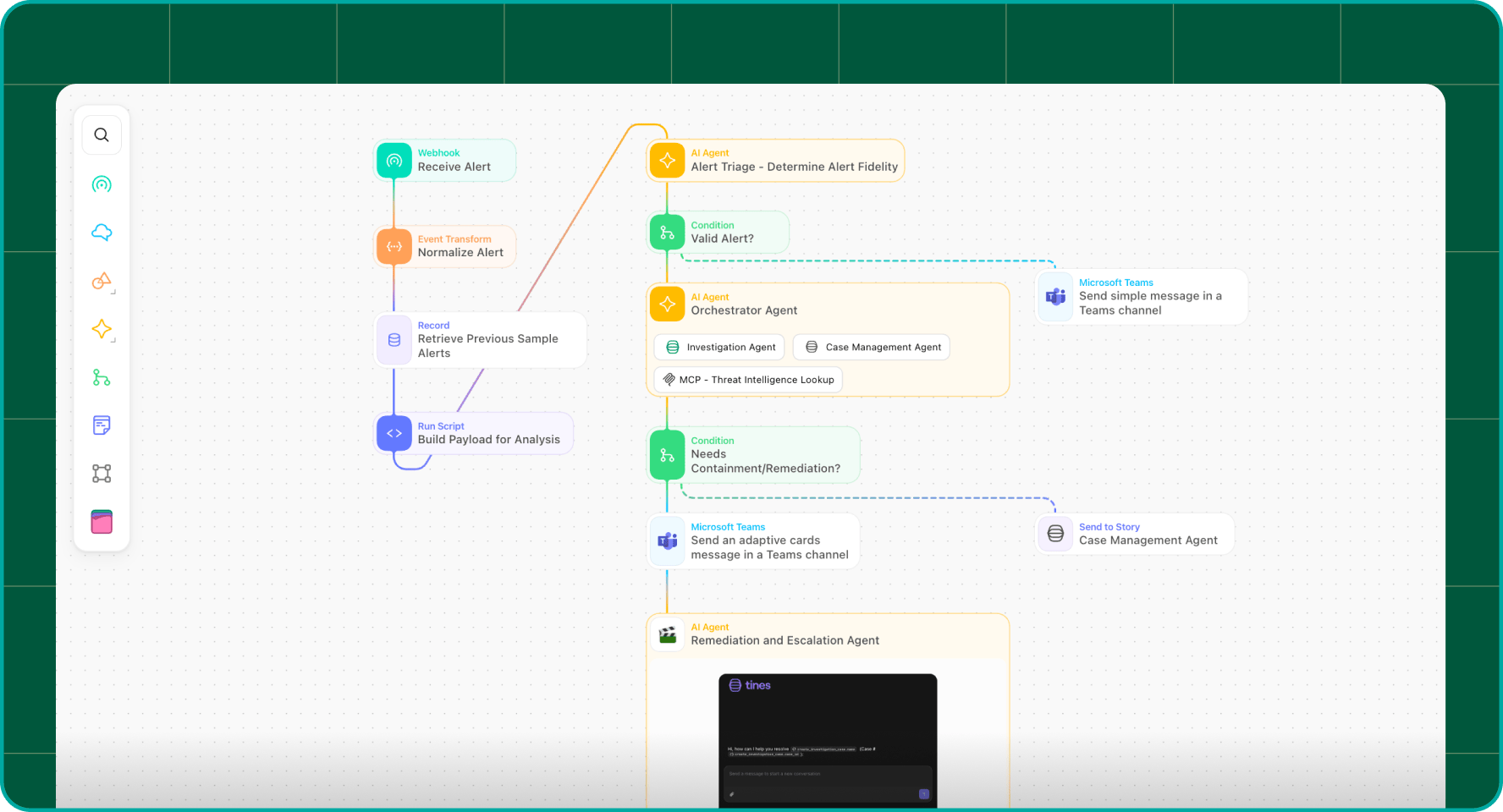The image size is (1503, 812).
Task: Click the Send to Story node icon
Action: click(1056, 534)
